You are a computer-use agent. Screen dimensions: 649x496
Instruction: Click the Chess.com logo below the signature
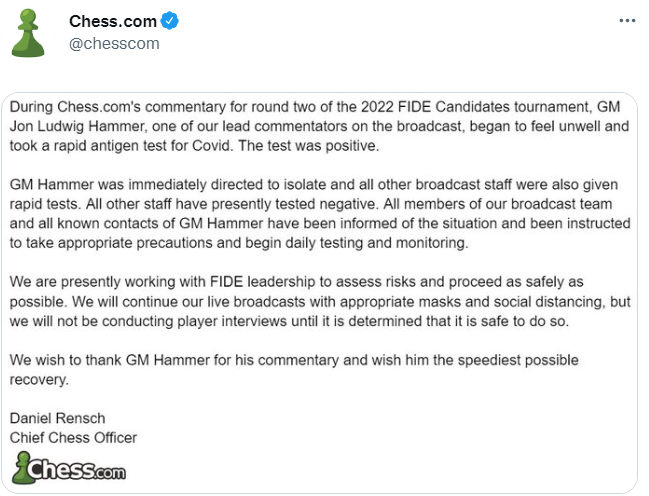click(70, 468)
